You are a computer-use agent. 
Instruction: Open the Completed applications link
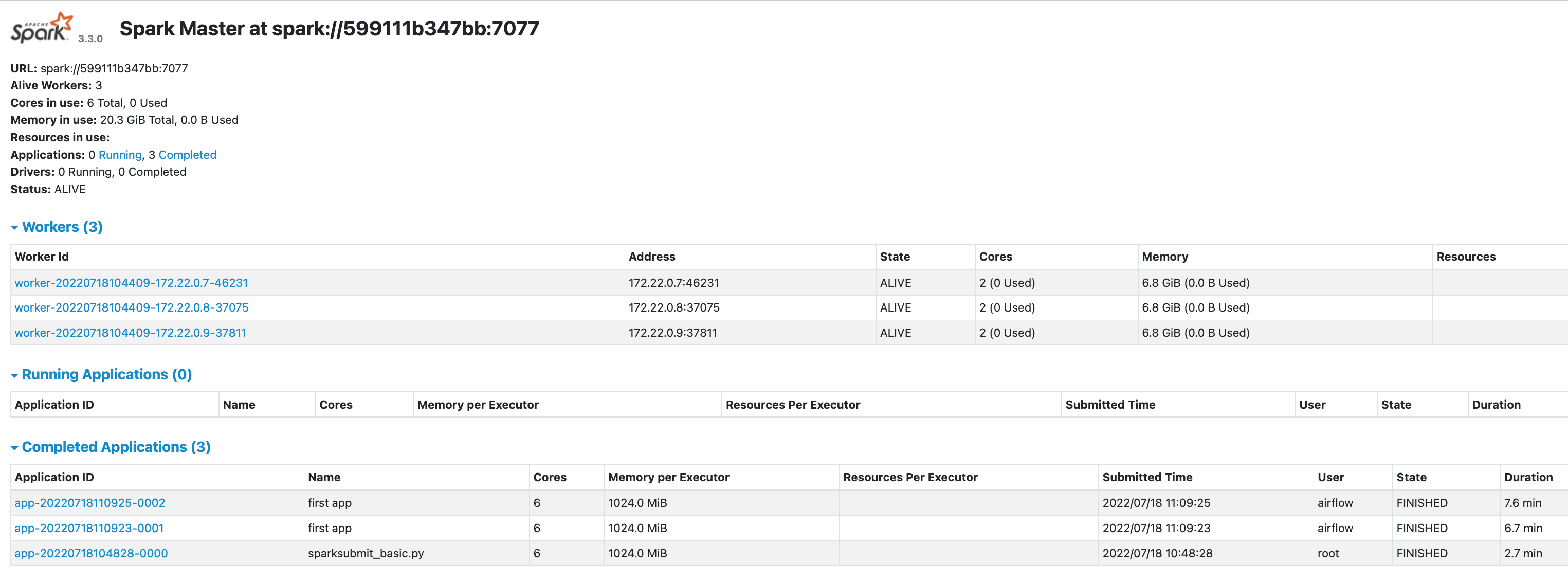(188, 155)
